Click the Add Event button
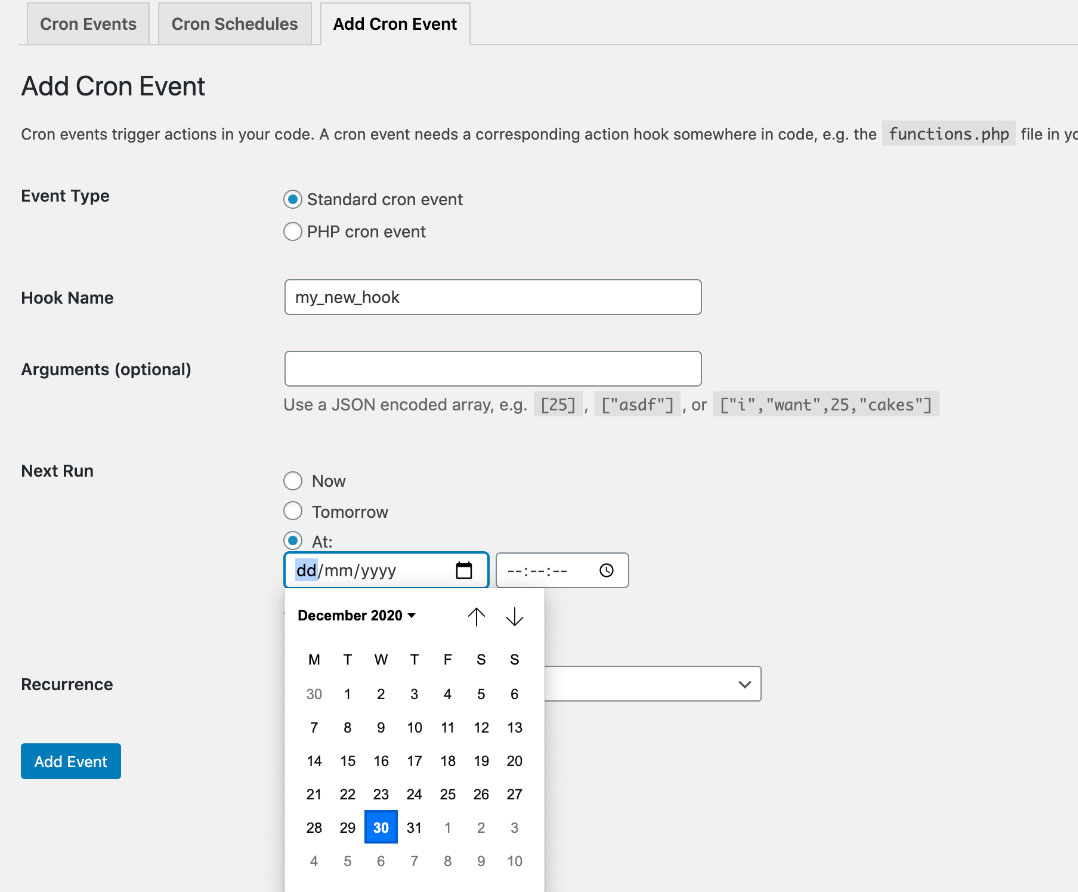The height and width of the screenshot is (892, 1078). coord(71,761)
